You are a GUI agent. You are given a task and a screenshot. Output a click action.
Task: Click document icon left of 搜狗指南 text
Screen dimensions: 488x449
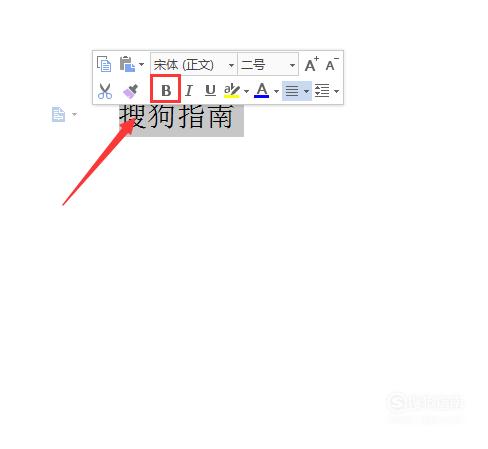[59, 115]
